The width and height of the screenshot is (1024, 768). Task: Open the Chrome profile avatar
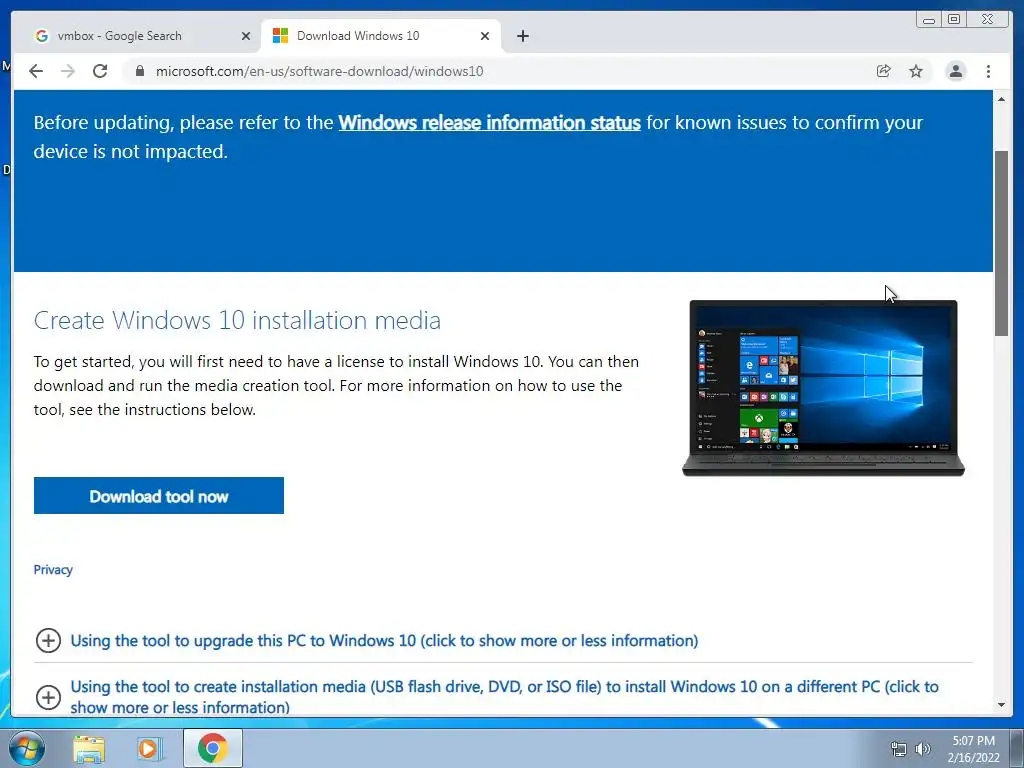(x=955, y=71)
